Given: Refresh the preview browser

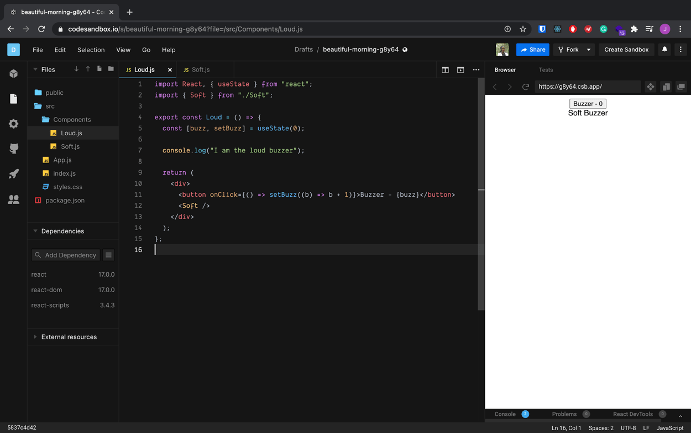Looking at the screenshot, I should (525, 87).
